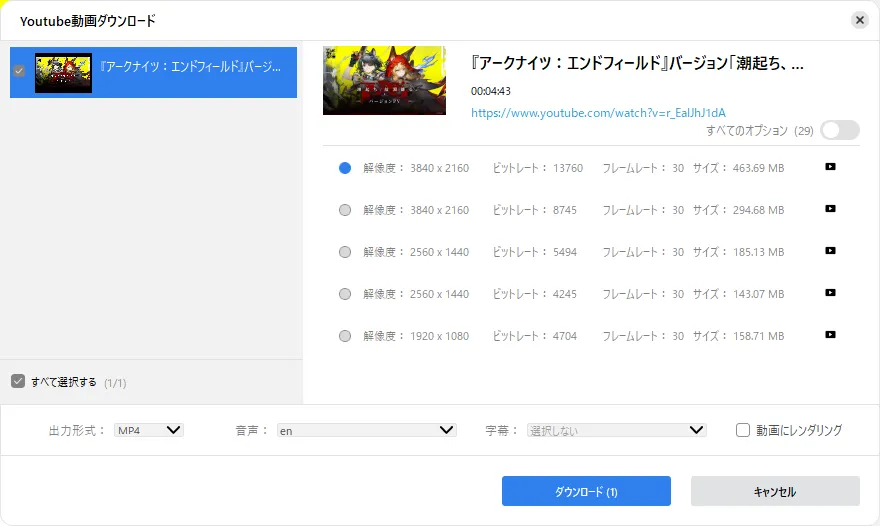The height and width of the screenshot is (526, 880).
Task: Open the YouTube video URL link
Action: (x=598, y=112)
